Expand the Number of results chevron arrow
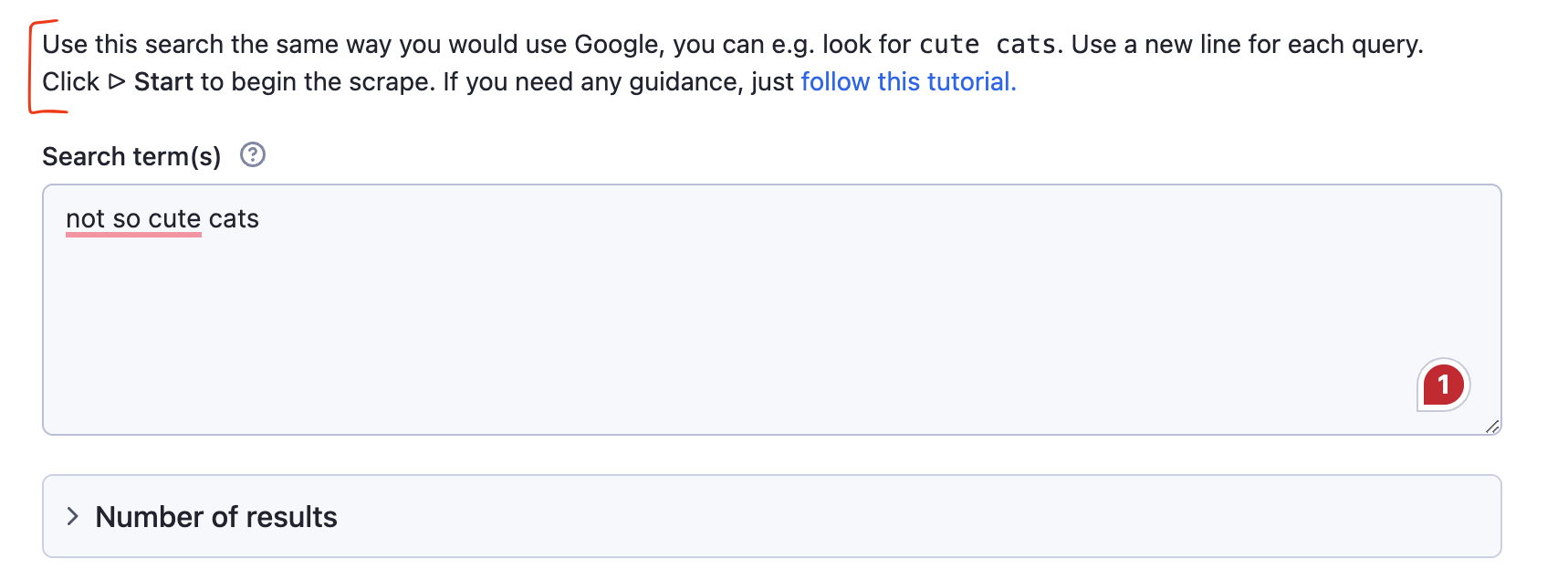 click(x=73, y=517)
